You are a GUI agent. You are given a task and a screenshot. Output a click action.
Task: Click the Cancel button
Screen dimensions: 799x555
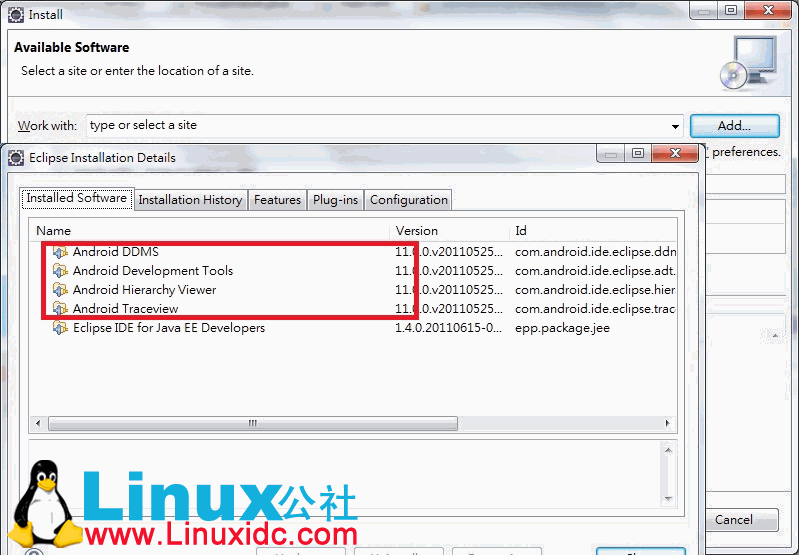coord(733,520)
